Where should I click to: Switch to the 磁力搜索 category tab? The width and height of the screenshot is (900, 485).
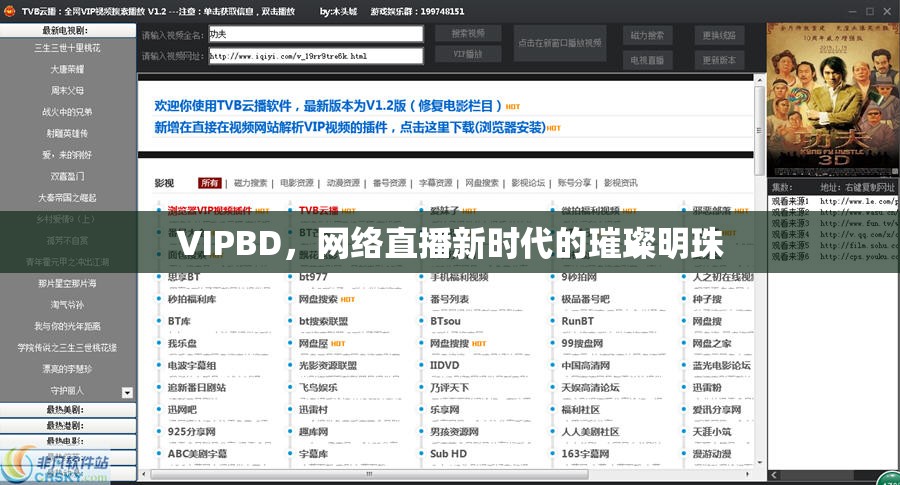tap(250, 183)
